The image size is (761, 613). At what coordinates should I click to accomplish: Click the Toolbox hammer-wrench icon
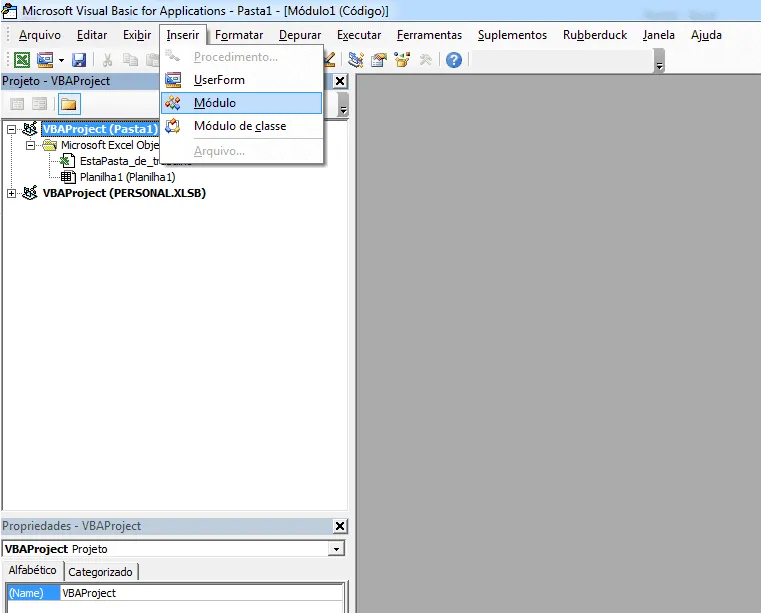[x=426, y=60]
